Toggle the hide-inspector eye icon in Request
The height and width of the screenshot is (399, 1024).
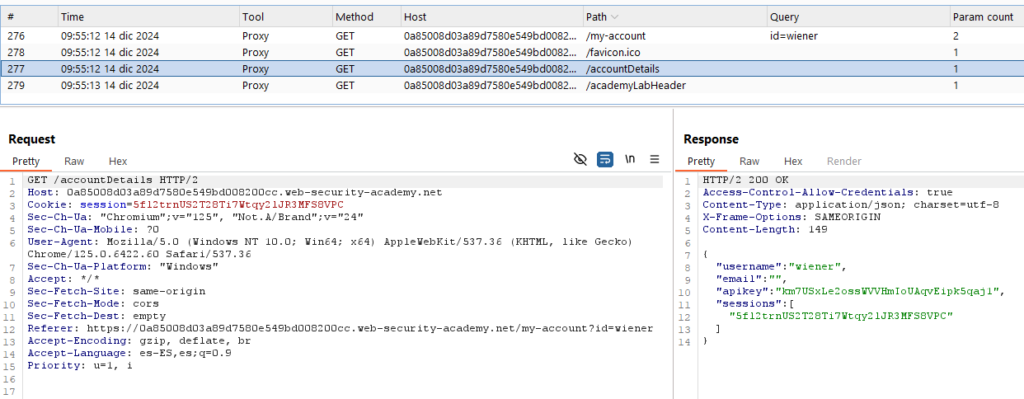click(580, 159)
